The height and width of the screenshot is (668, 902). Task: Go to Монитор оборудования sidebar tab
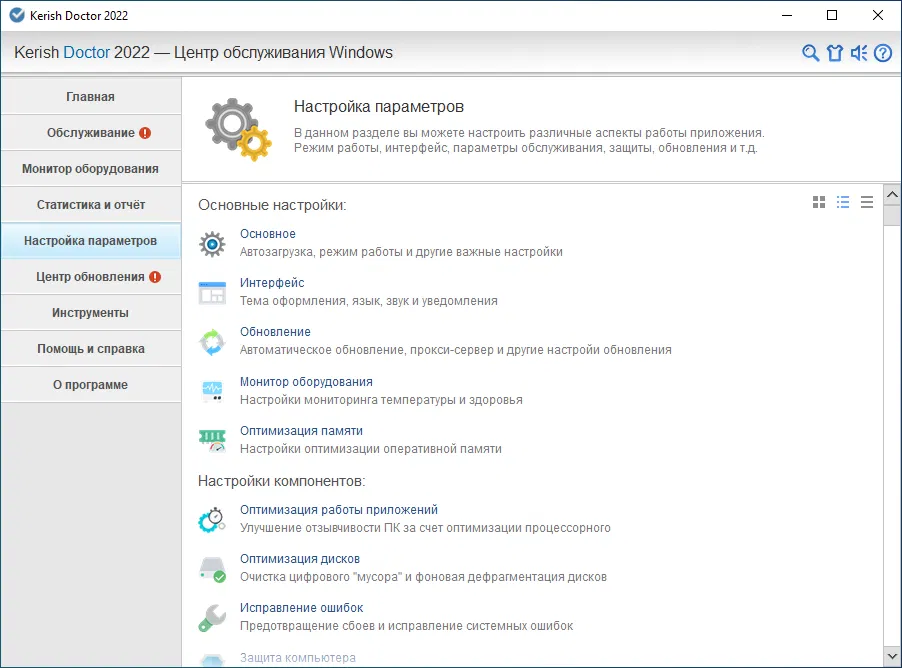91,169
